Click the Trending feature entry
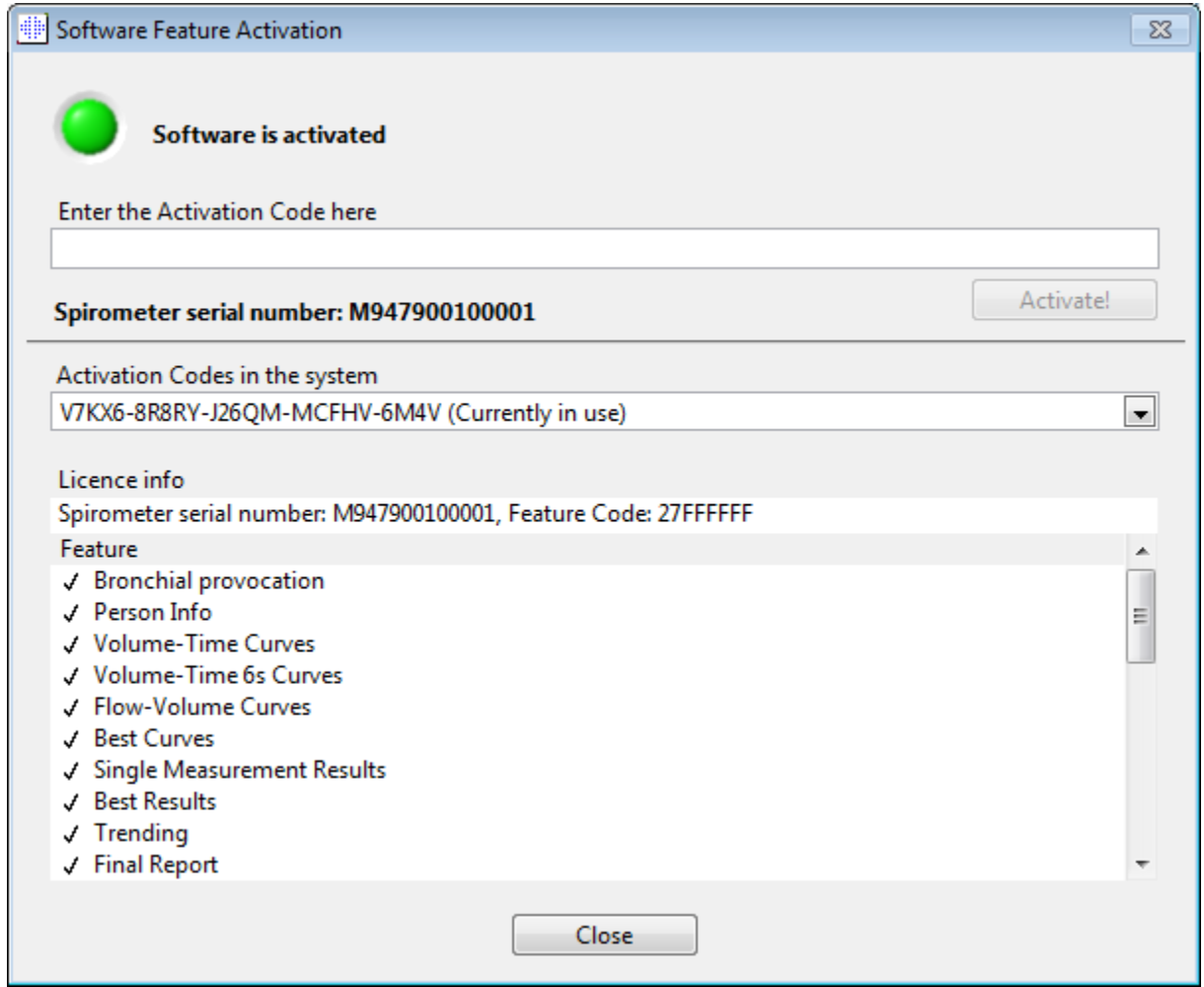Screen dimensions: 1204x987 (140, 833)
